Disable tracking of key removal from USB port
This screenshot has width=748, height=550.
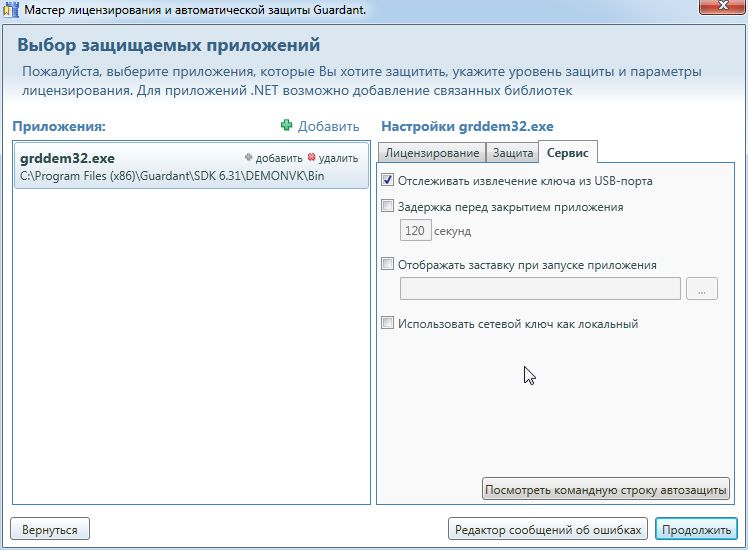[x=388, y=181]
